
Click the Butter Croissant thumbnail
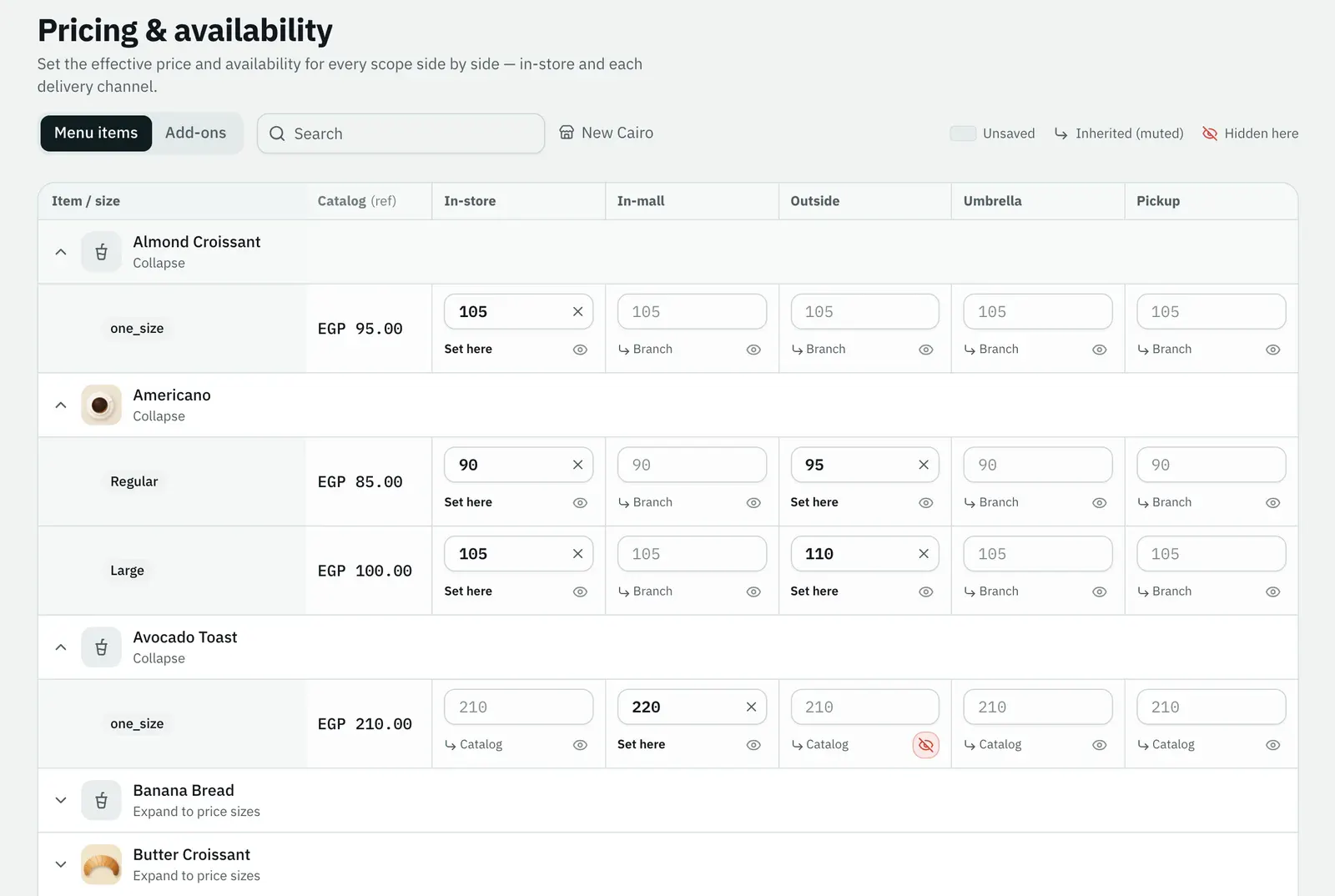[x=101, y=865]
